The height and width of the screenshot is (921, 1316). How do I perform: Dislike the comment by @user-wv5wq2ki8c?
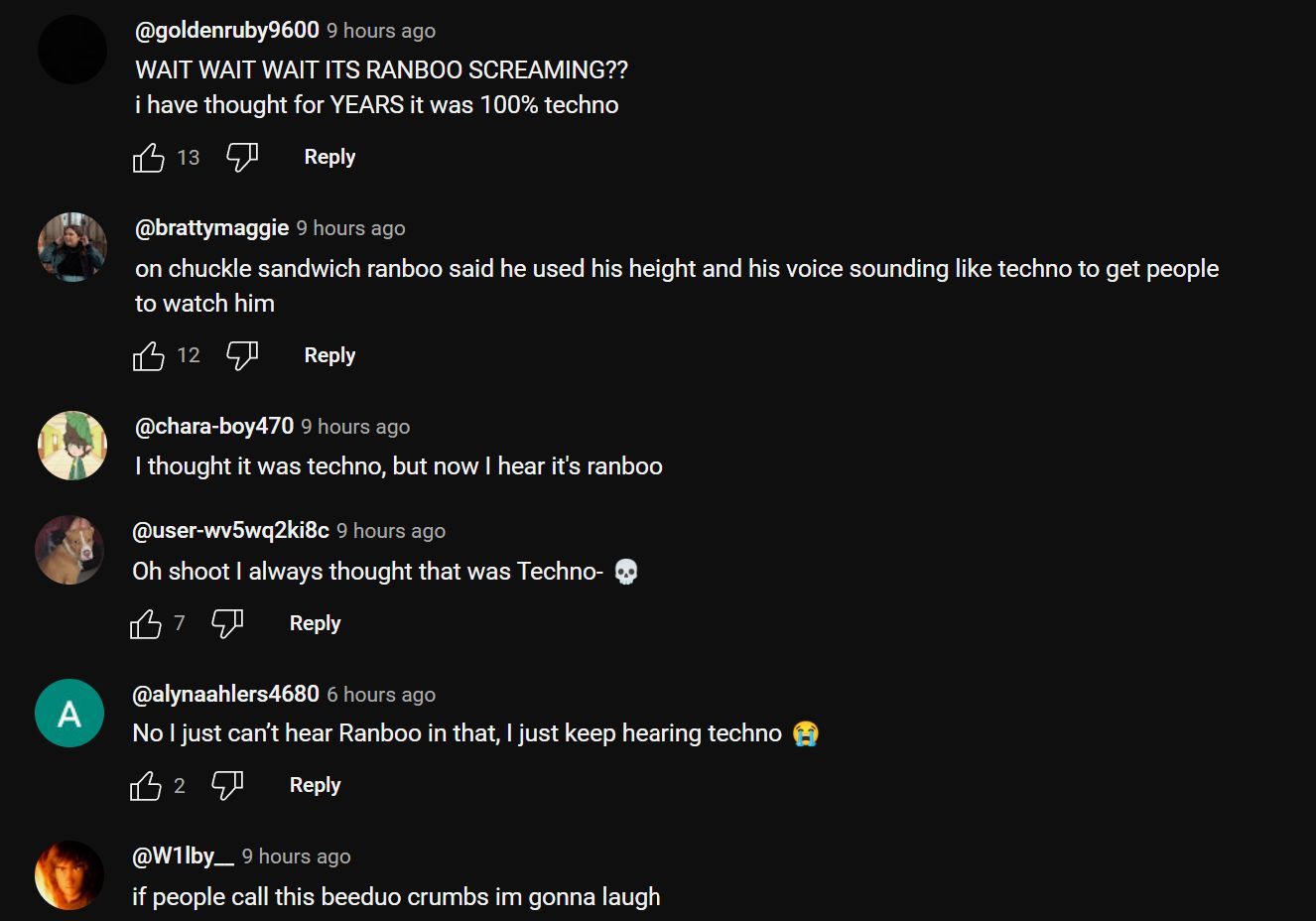[227, 624]
